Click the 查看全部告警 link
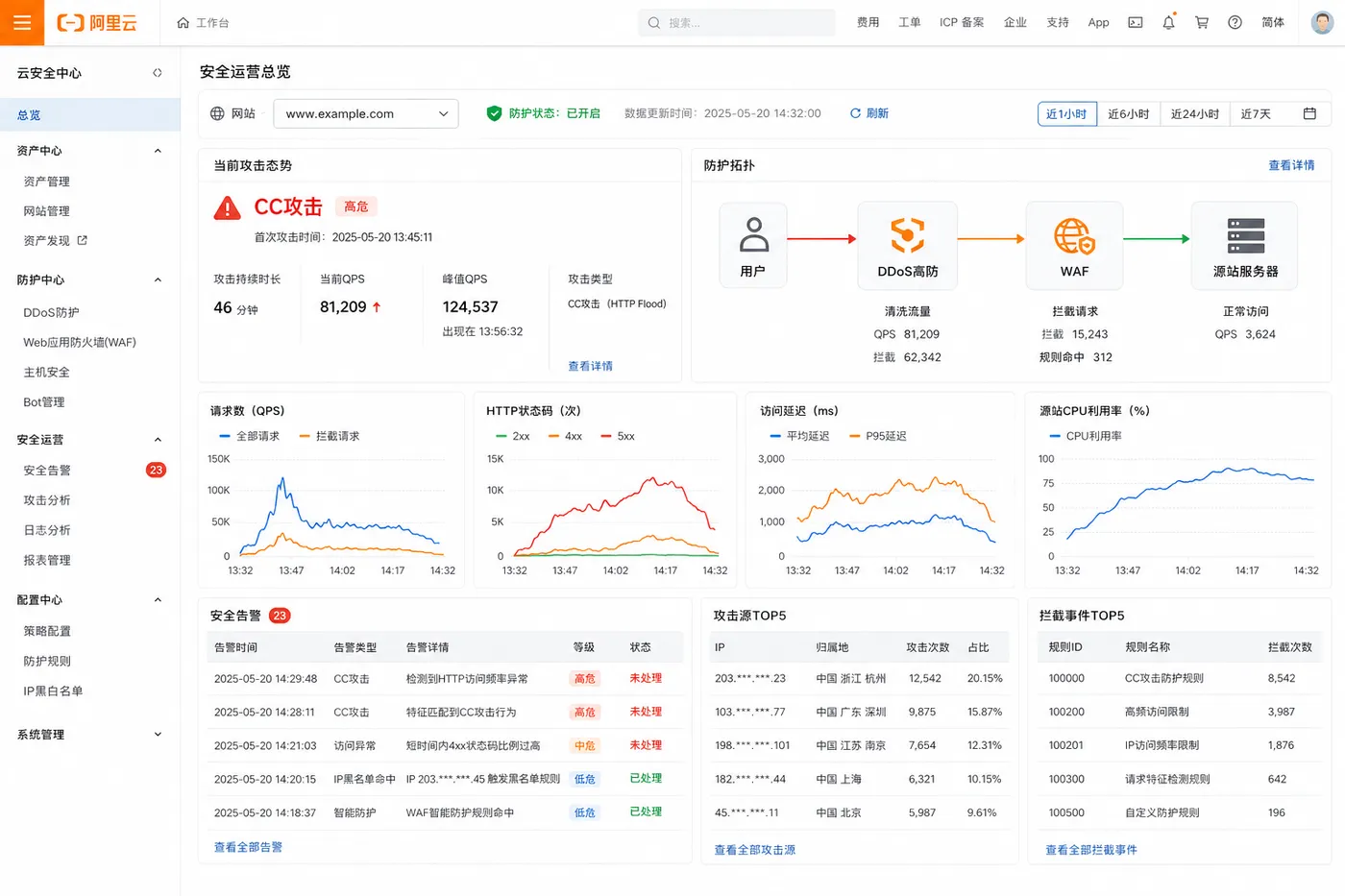The image size is (1345, 896). 248,847
